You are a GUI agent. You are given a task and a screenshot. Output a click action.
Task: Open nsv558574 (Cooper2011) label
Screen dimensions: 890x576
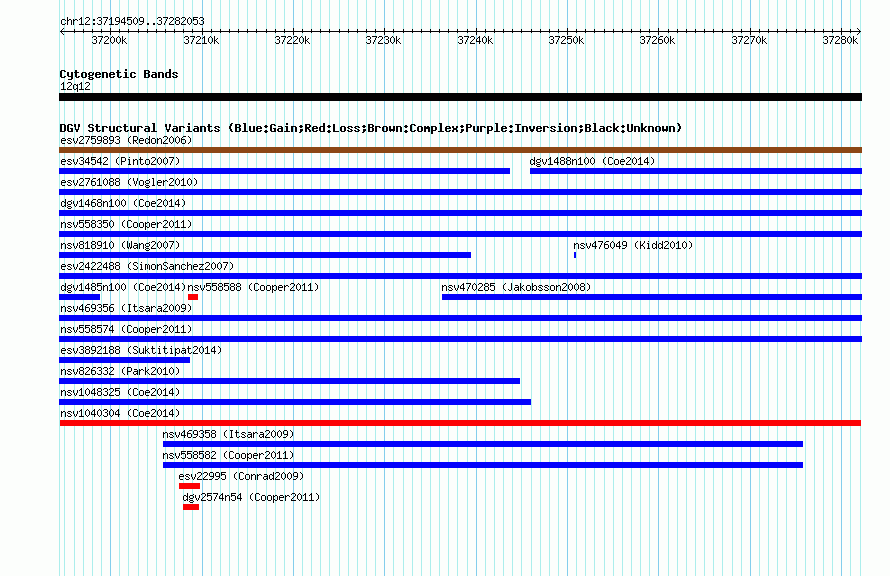(126, 329)
